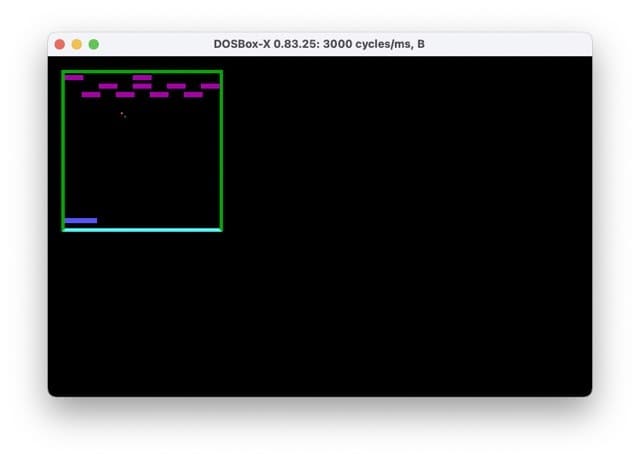Click the blue paddle in the game

81,220
